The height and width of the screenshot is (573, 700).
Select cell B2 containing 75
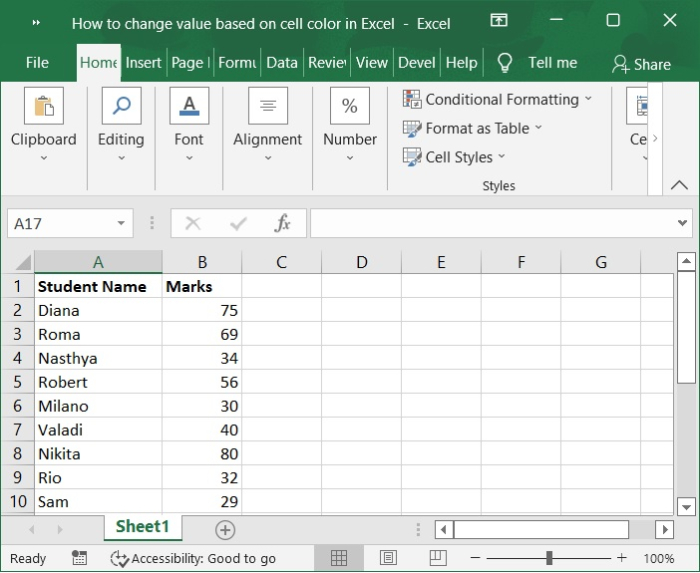(202, 310)
